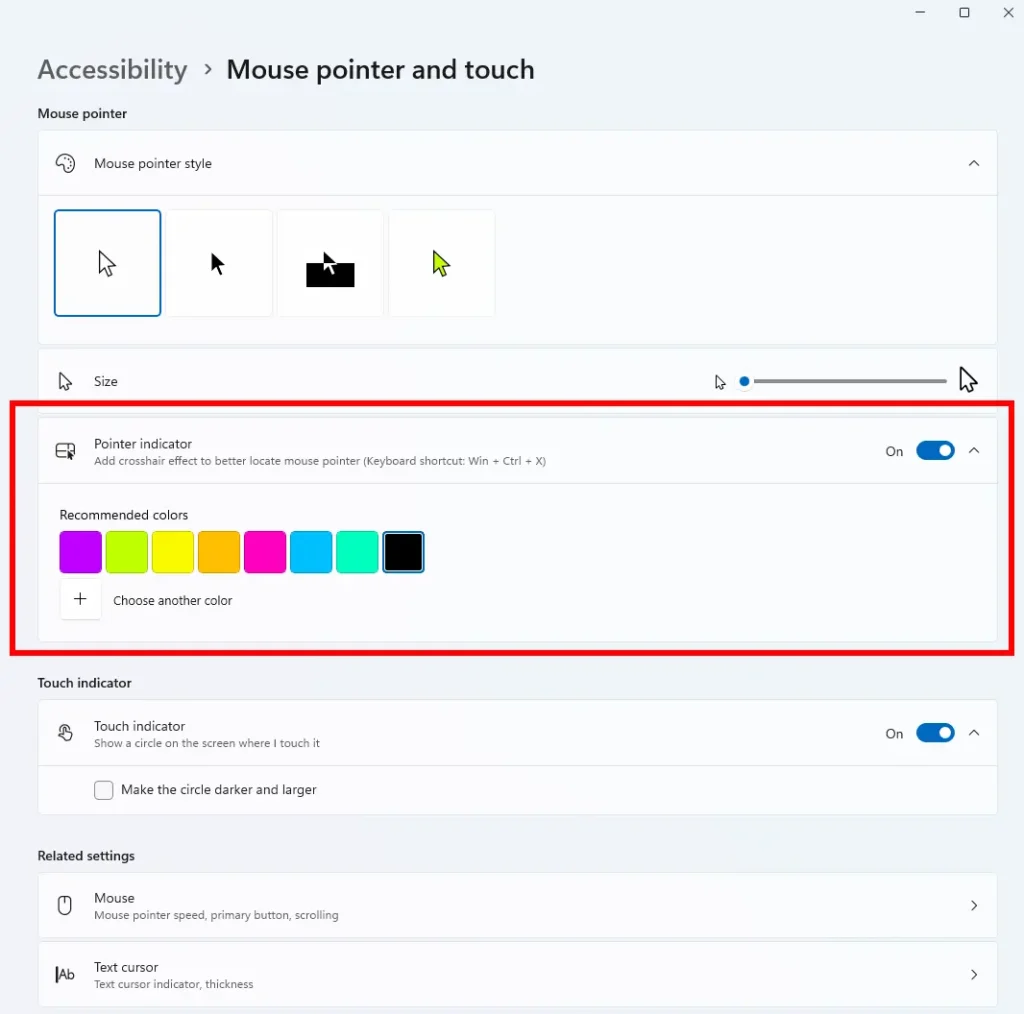The width and height of the screenshot is (1024, 1014).
Task: Open Text cursor settings
Action: click(517, 974)
